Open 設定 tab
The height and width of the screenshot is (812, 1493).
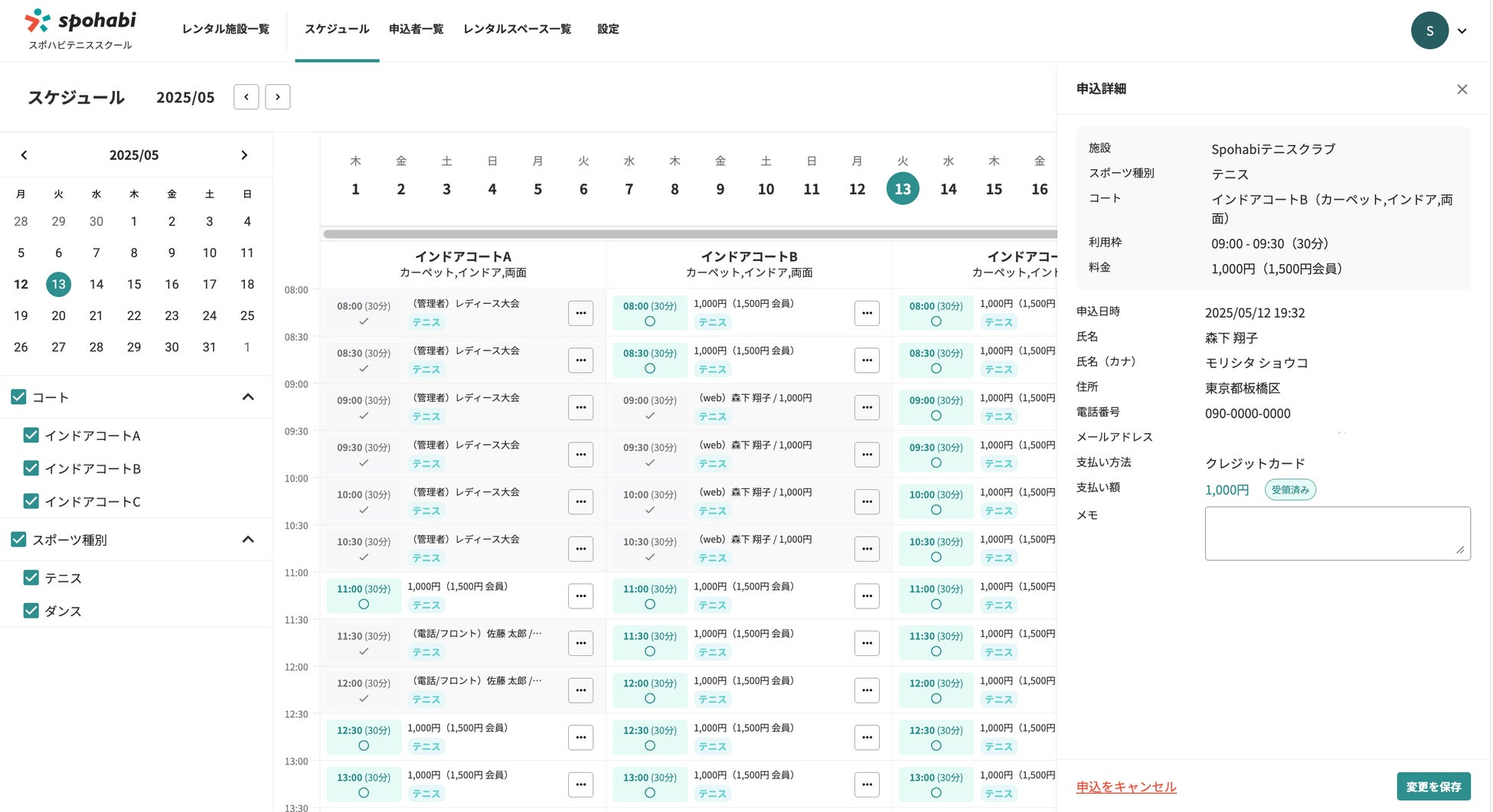(x=608, y=29)
